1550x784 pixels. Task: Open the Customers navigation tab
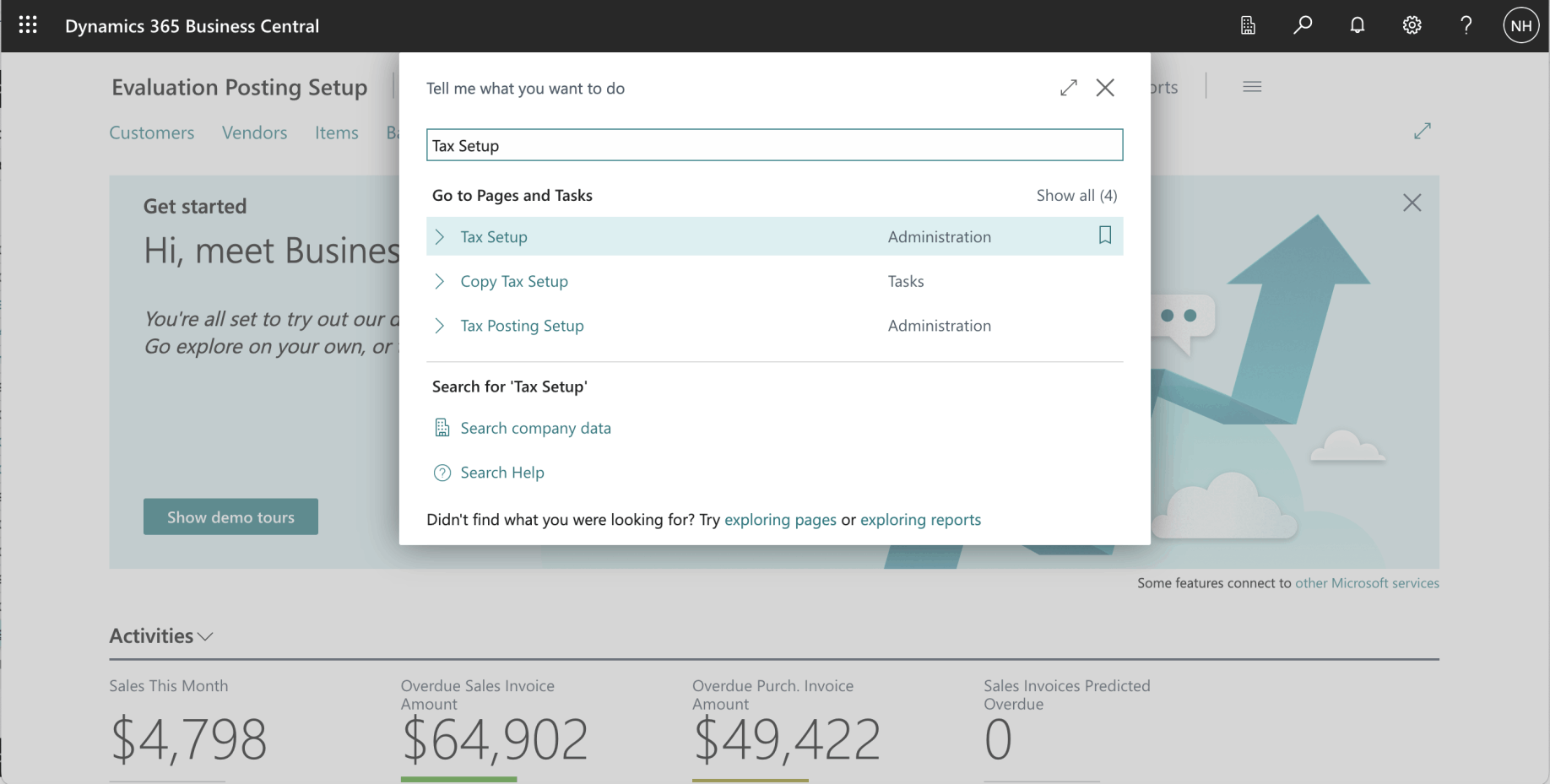[x=152, y=132]
